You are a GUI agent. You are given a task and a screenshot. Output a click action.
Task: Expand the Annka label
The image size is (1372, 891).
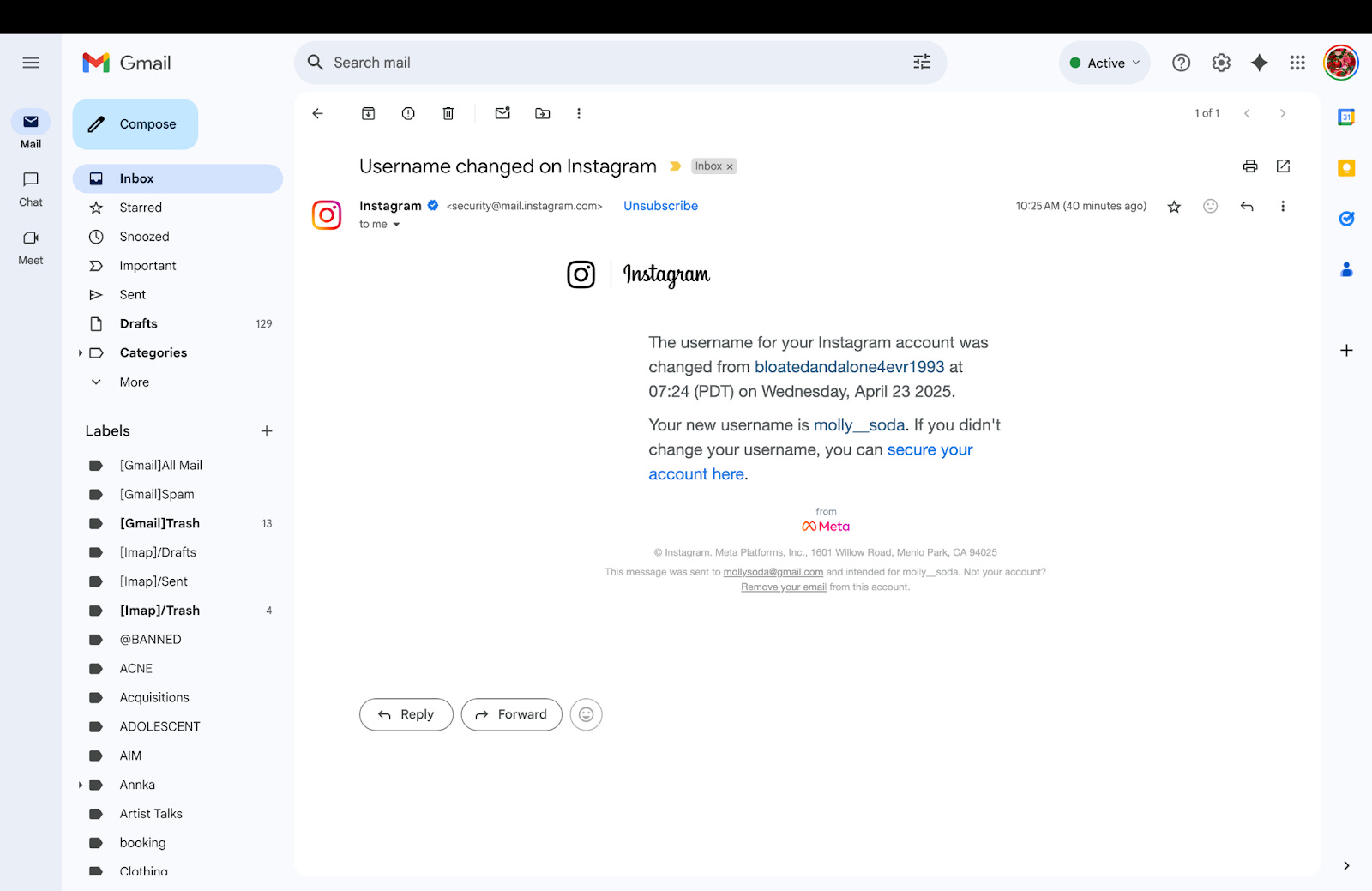coord(81,785)
